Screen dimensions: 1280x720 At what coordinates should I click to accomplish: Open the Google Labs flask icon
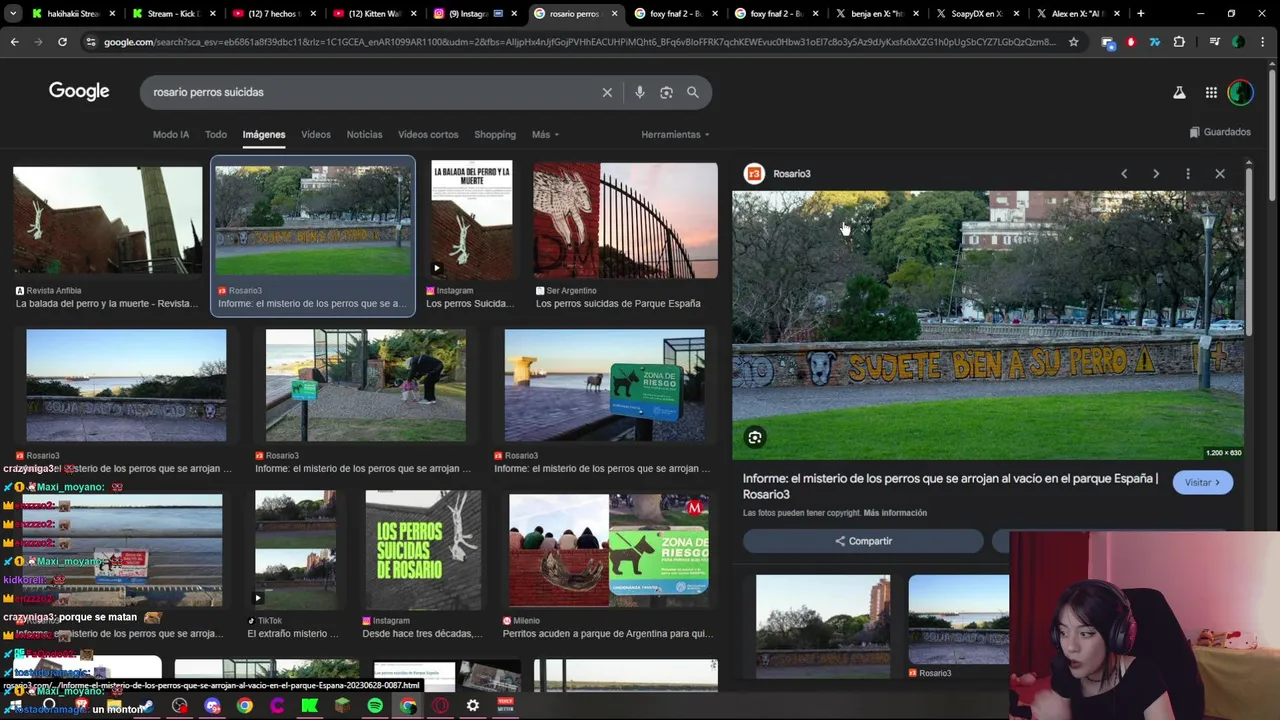1179,92
